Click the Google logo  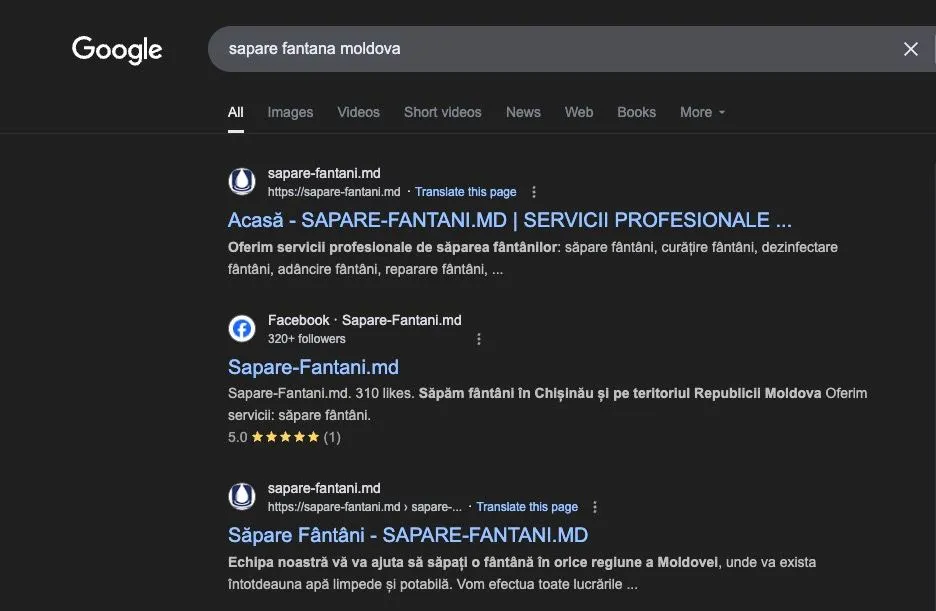click(x=116, y=49)
